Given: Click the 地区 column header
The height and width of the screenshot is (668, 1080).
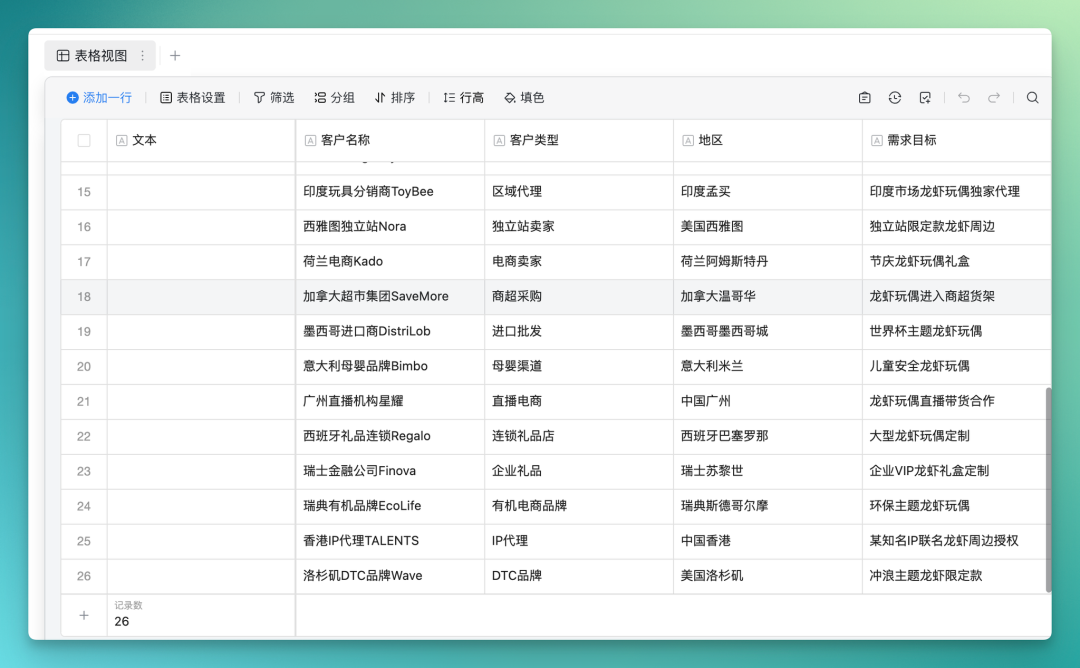Looking at the screenshot, I should (x=767, y=140).
